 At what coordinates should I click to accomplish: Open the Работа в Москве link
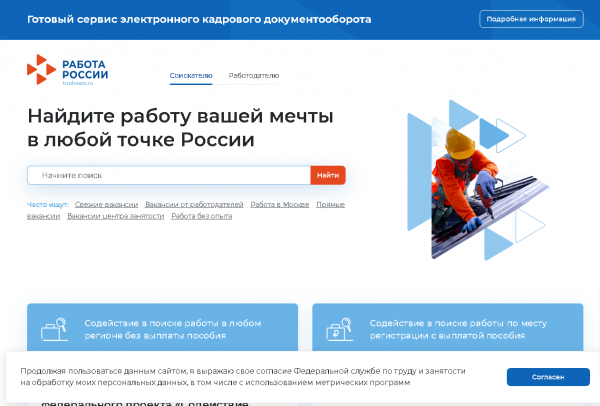[x=279, y=204]
